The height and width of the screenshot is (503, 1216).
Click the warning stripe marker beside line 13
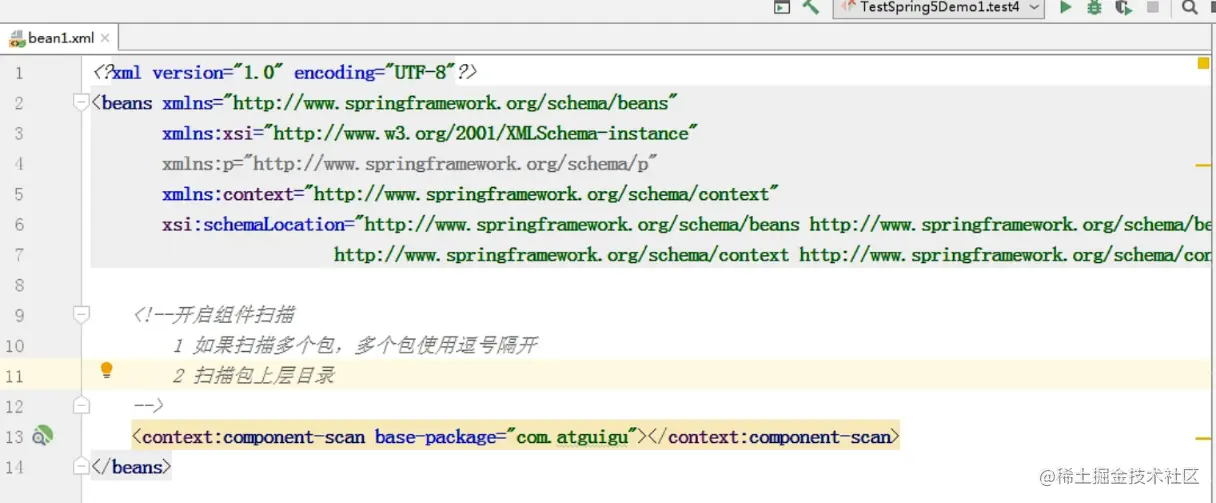click(1203, 438)
